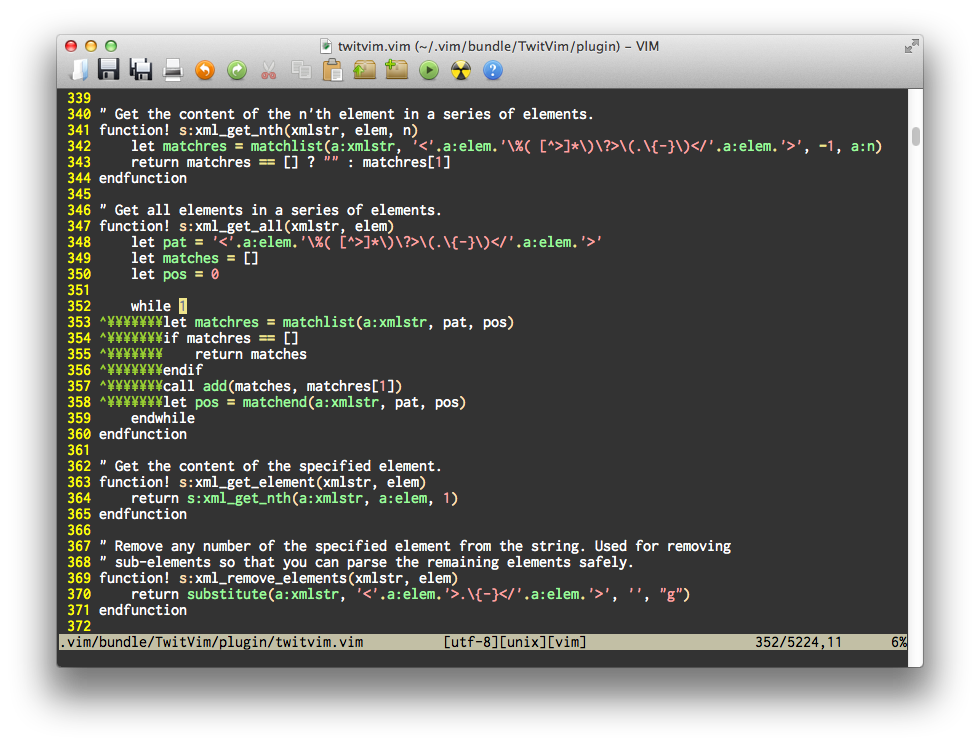Click the Copy documents icon
The height and width of the screenshot is (746, 980).
tap(301, 70)
